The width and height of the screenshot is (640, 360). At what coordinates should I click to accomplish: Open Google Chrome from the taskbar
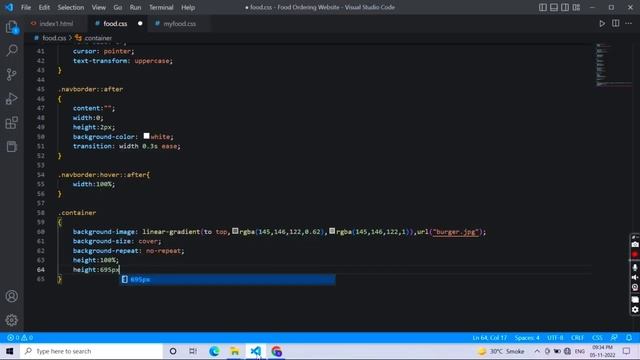pyautogui.click(x=276, y=351)
